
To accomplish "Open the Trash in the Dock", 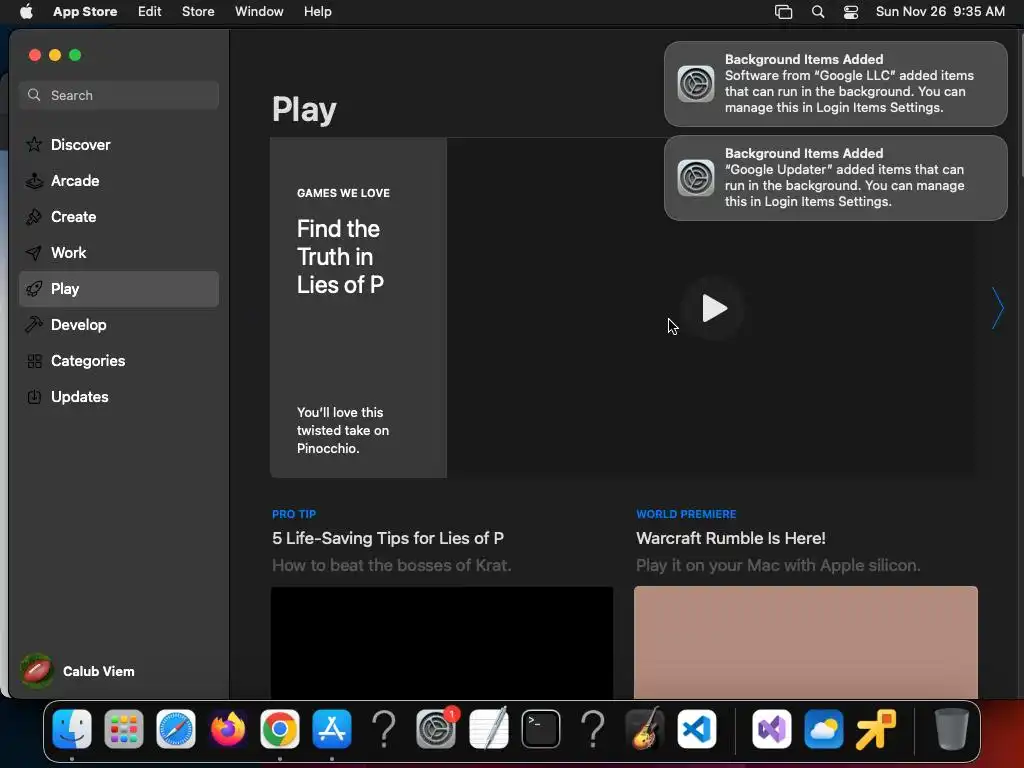I will 951,729.
